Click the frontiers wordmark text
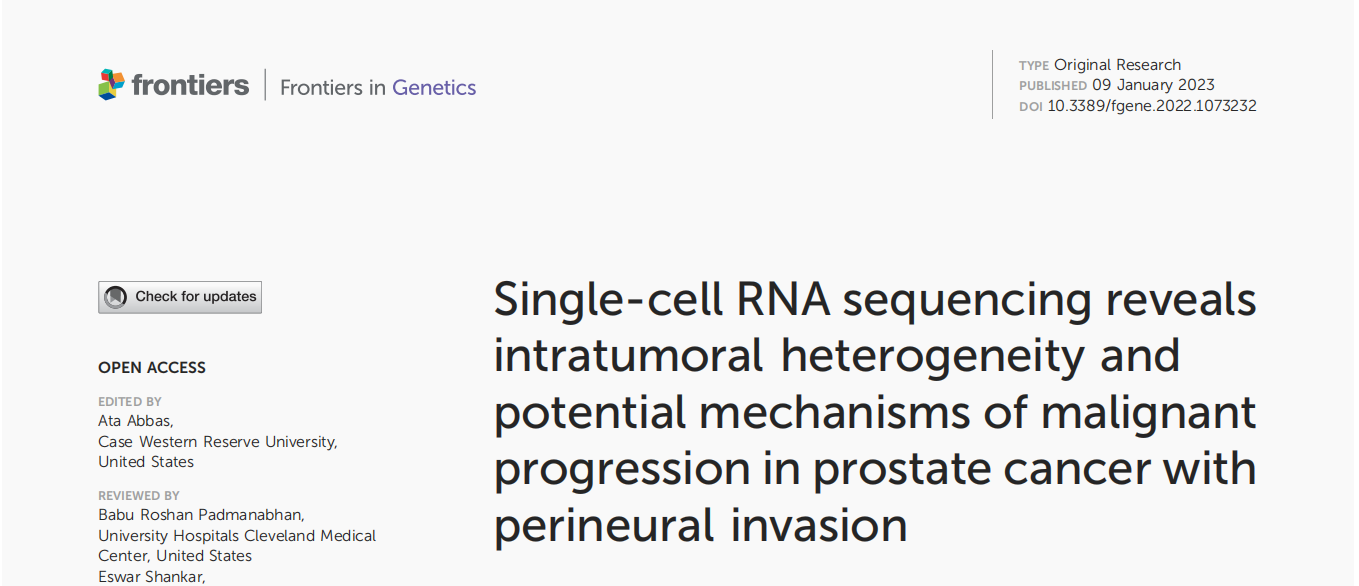 (x=190, y=85)
